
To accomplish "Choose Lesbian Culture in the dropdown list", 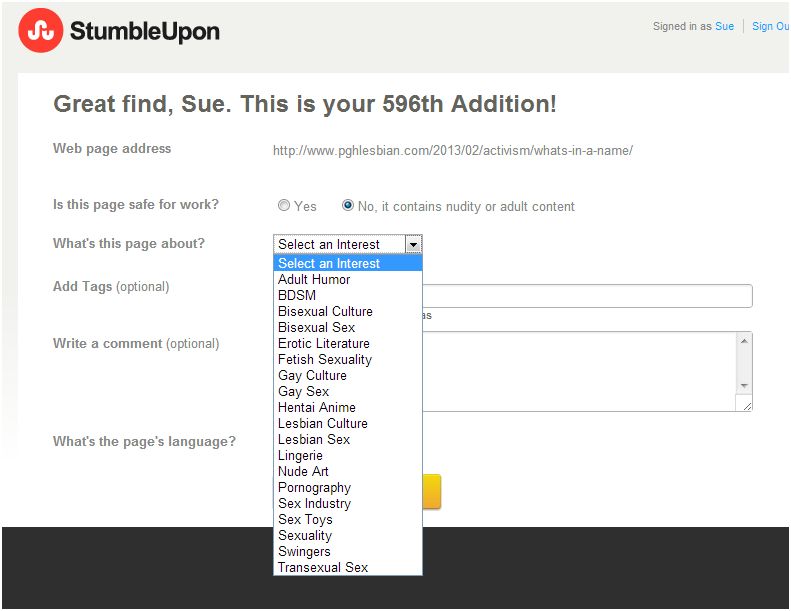I will [x=322, y=424].
